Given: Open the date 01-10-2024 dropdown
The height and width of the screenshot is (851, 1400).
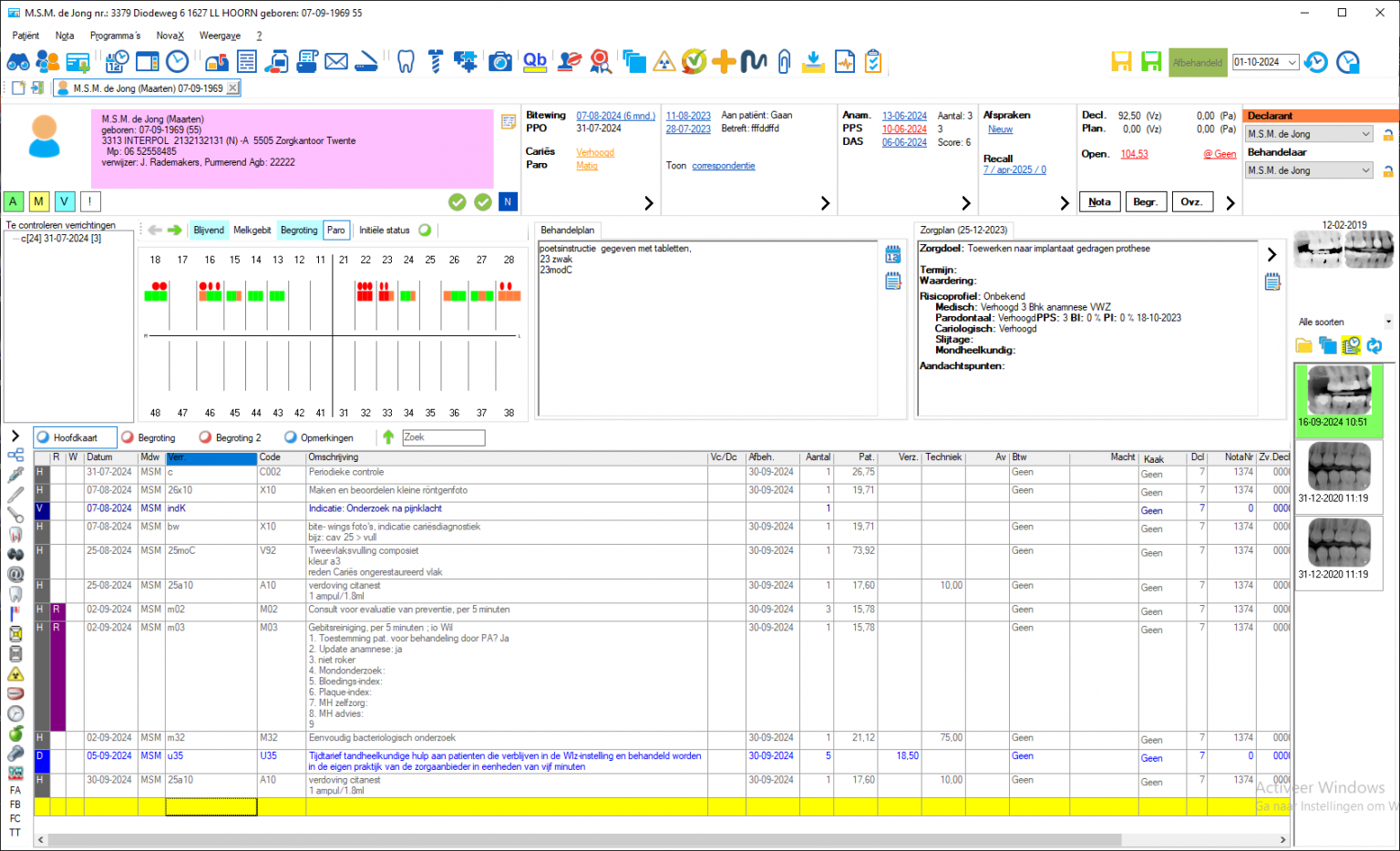Looking at the screenshot, I should (1291, 62).
